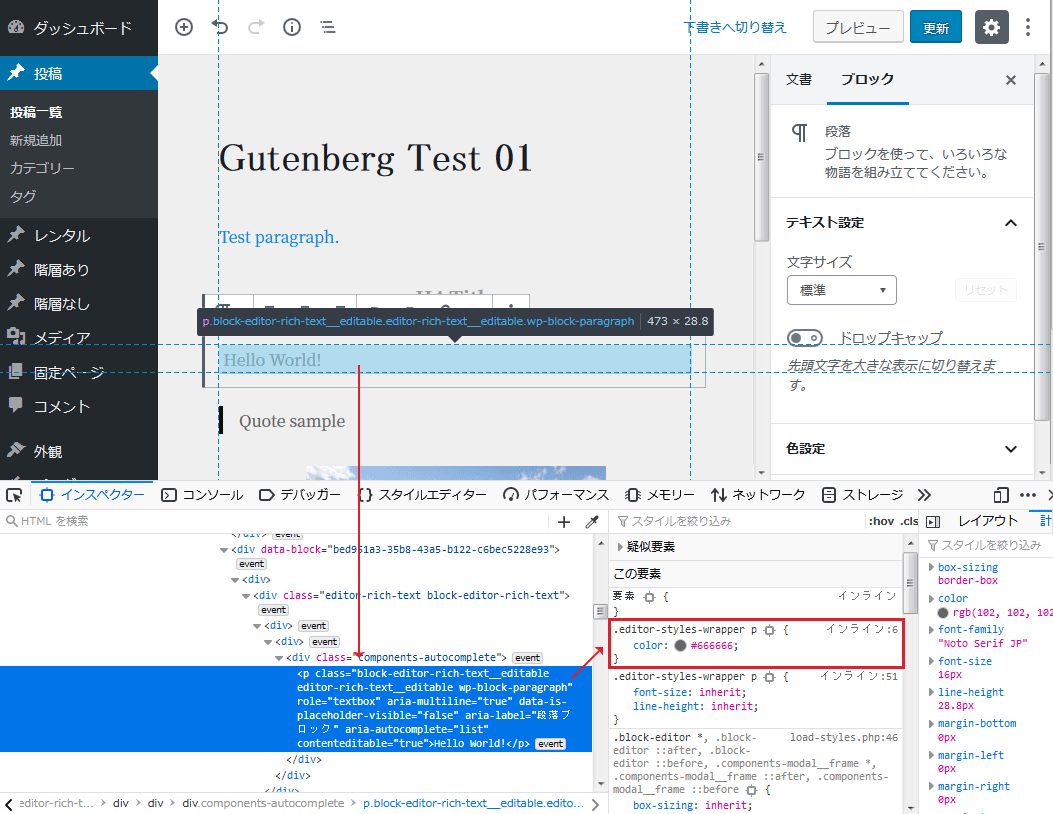Viewport: 1053px width, 814px height.
Task: Open the 文字サイズ dropdown showing 標準
Action: (x=841, y=290)
